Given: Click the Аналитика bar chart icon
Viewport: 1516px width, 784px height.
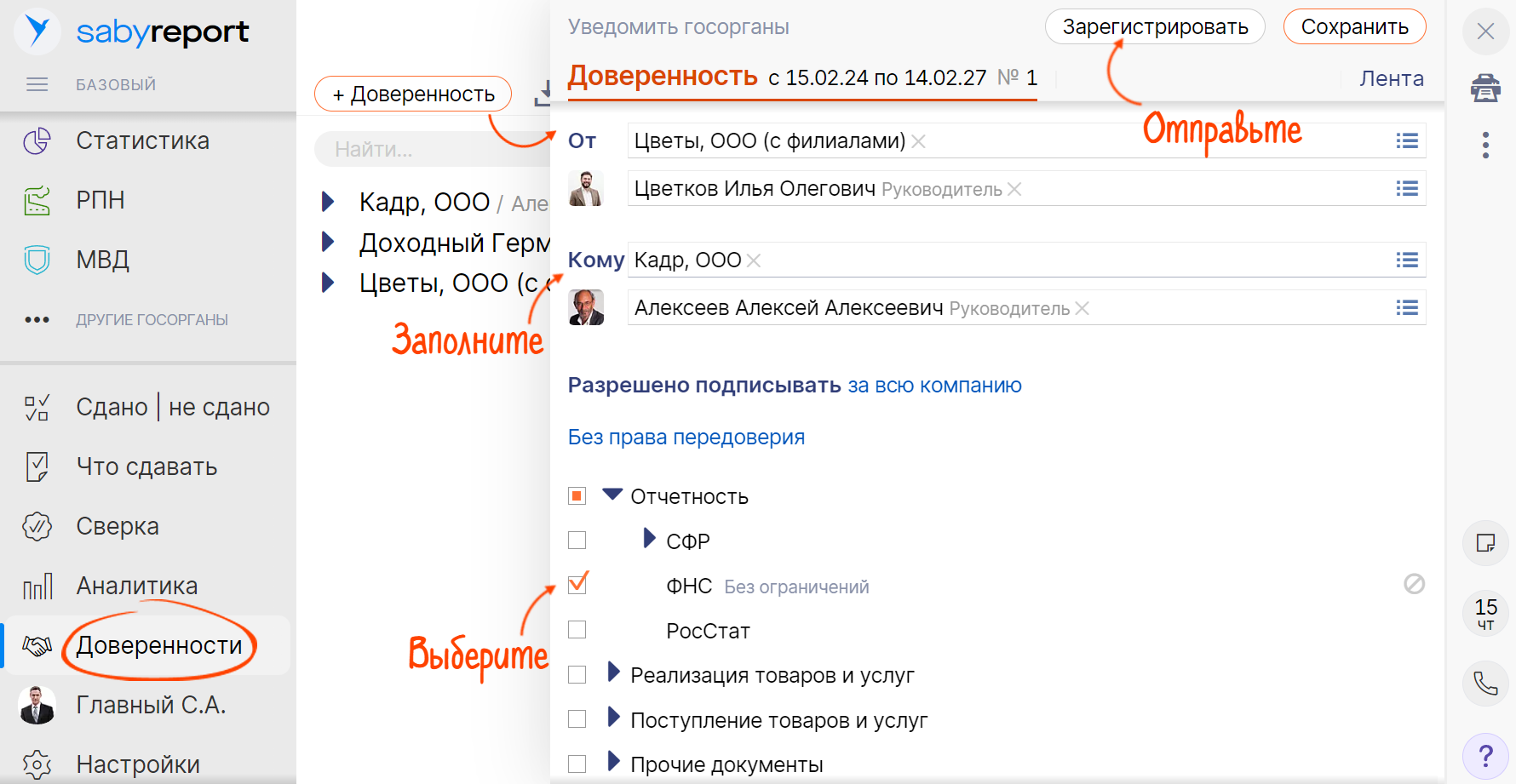Looking at the screenshot, I should tap(37, 586).
